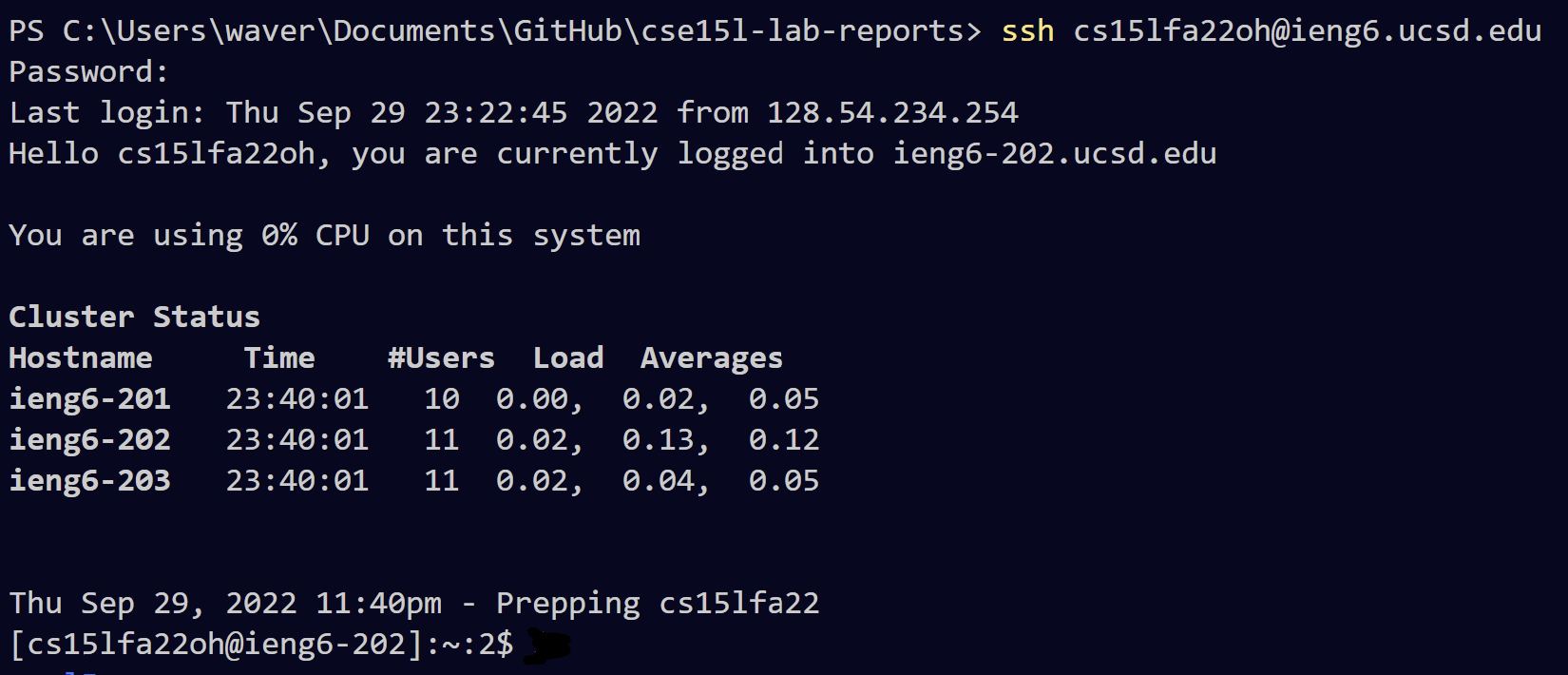
Task: Click the cs15lfa22oh@ieng6.ucsd.edu address
Action: point(1307,31)
